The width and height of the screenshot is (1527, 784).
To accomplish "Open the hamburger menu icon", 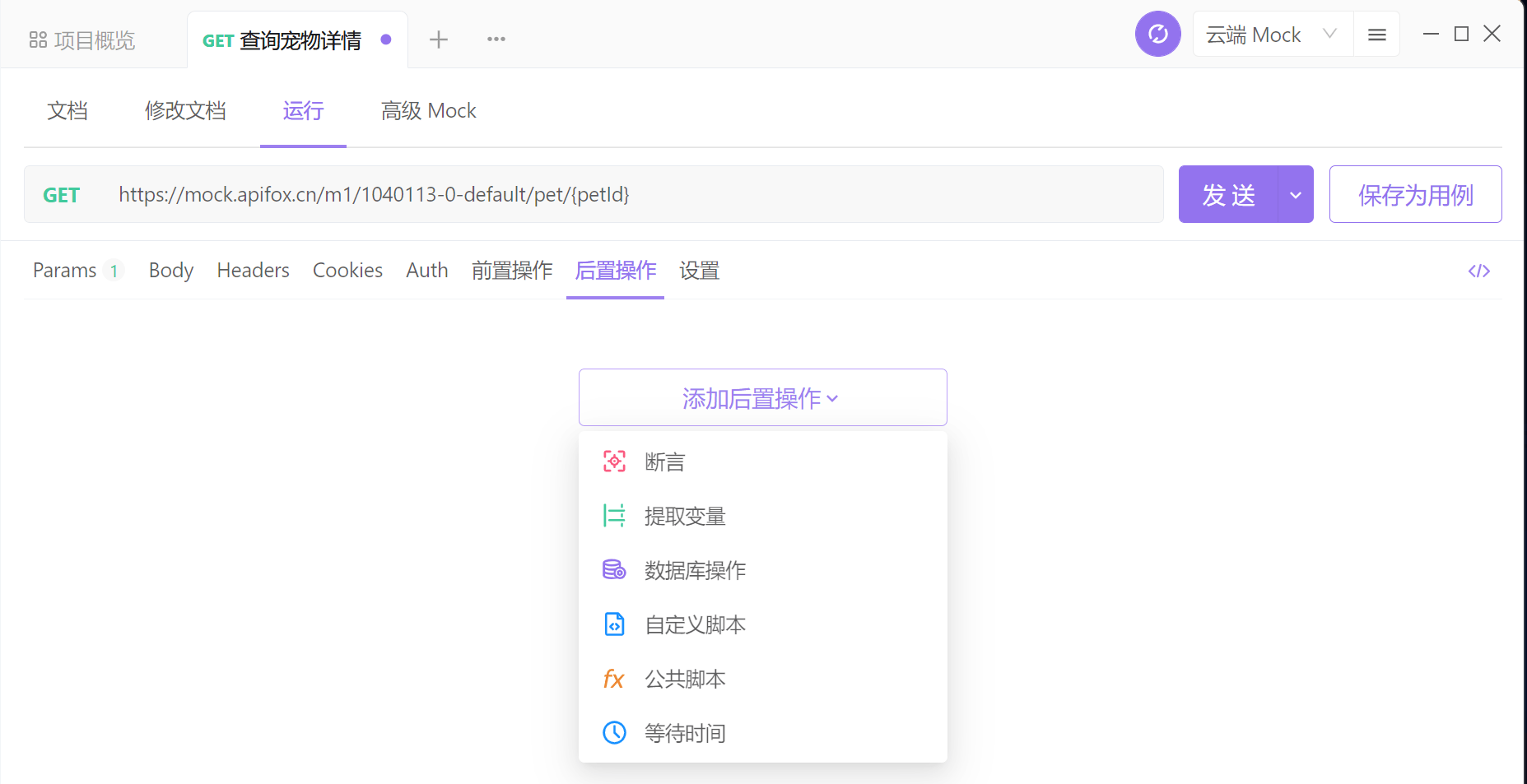I will point(1376,34).
